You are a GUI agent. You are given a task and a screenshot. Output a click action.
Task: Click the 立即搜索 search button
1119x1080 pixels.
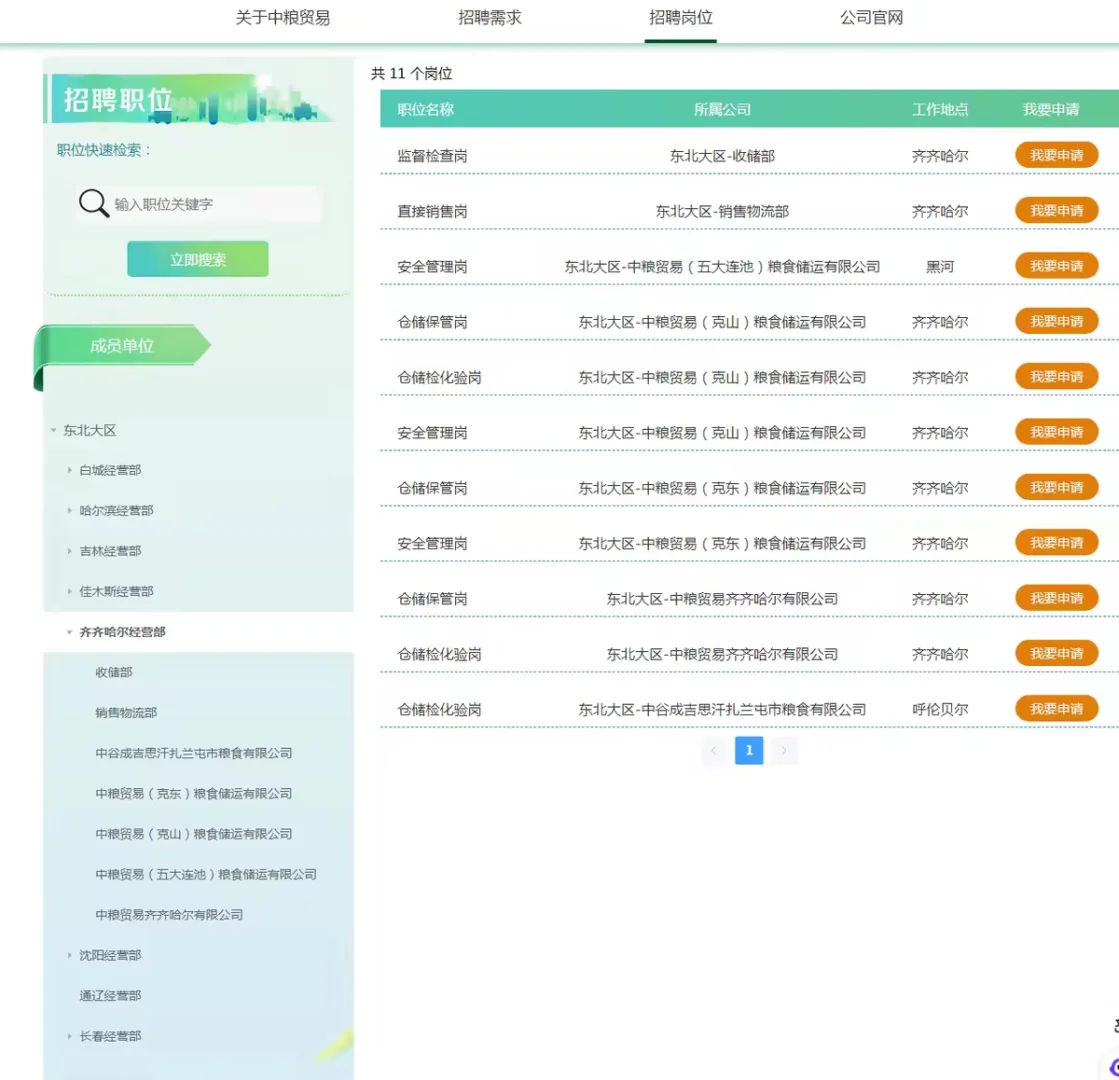click(x=197, y=258)
